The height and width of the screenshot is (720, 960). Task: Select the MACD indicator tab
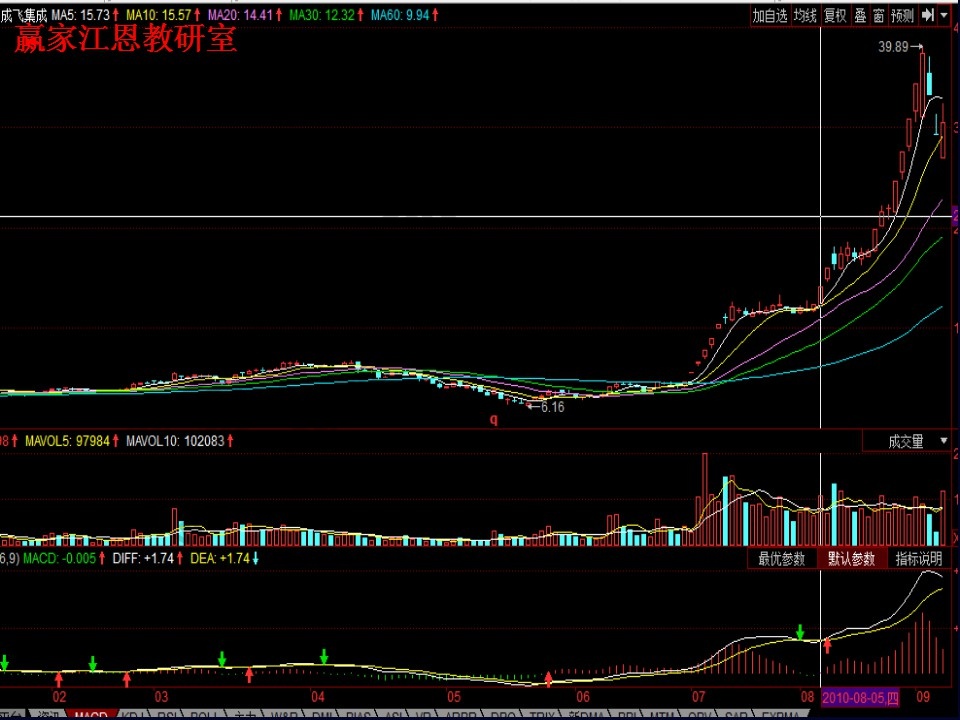pos(91,715)
